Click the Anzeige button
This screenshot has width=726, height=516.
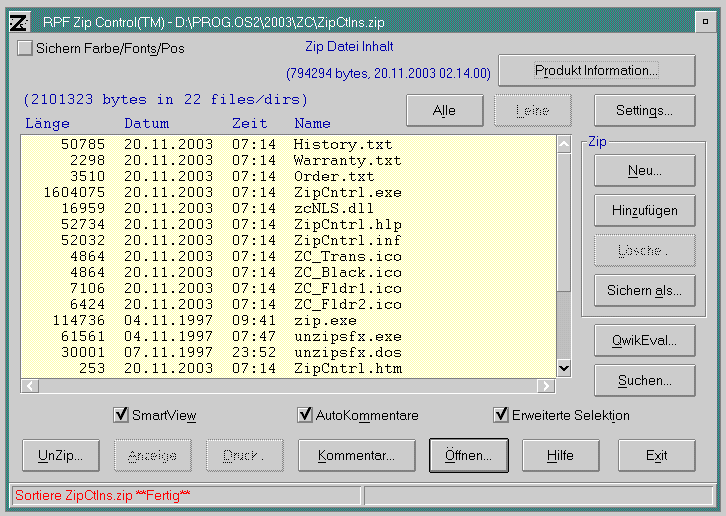click(153, 455)
